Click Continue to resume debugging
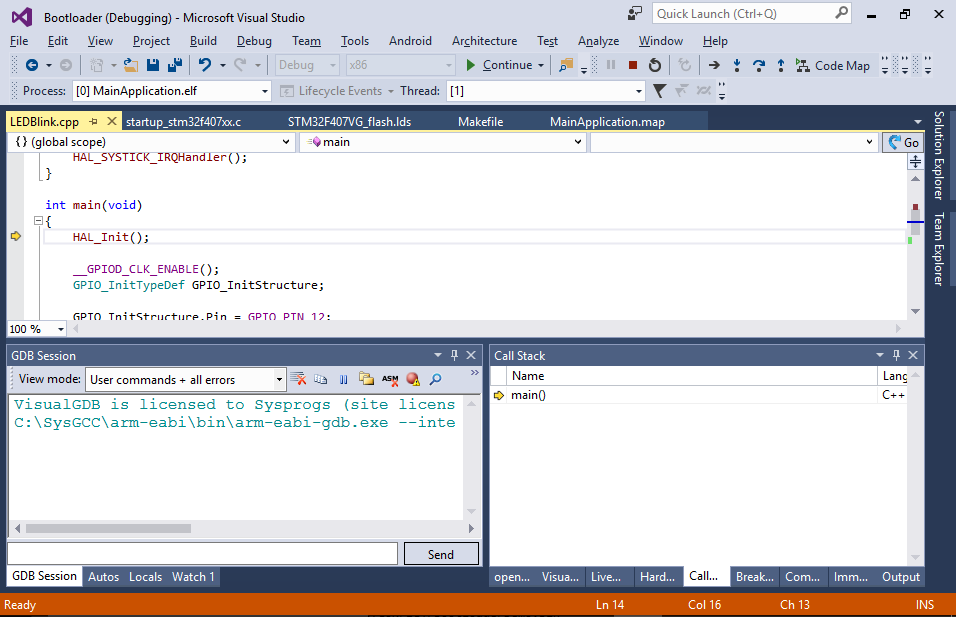This screenshot has height=617, width=956. point(499,65)
